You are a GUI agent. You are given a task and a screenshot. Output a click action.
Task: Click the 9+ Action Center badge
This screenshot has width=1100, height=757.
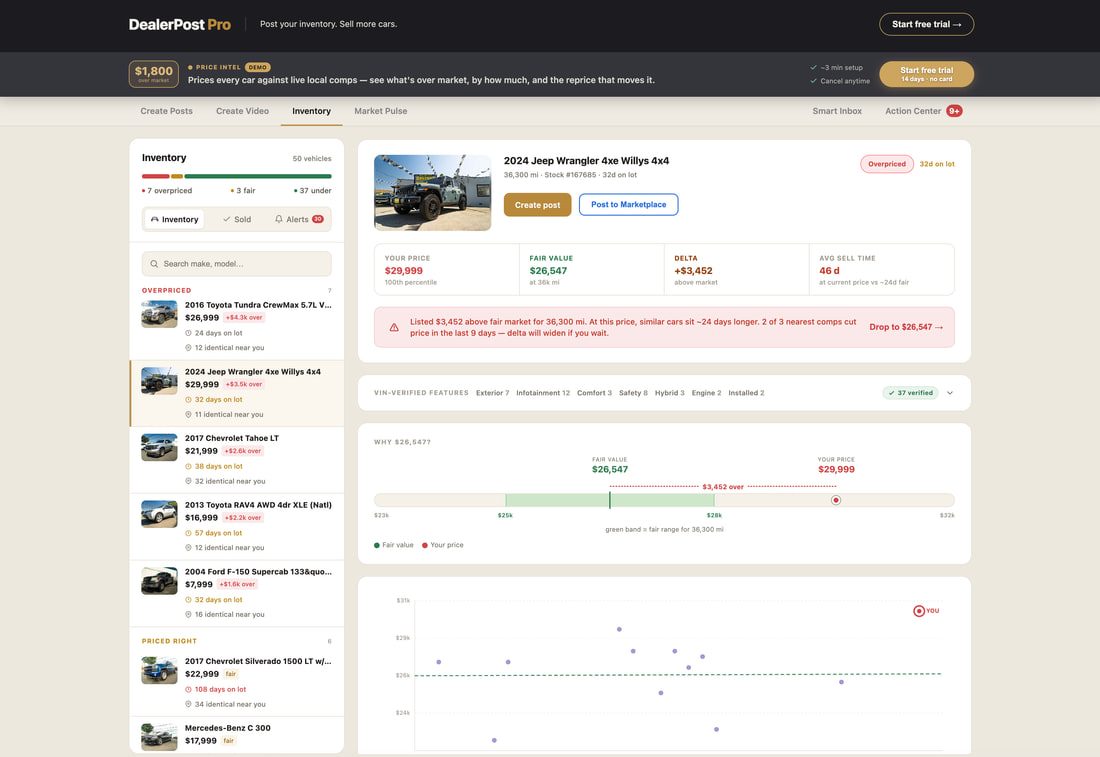click(954, 111)
